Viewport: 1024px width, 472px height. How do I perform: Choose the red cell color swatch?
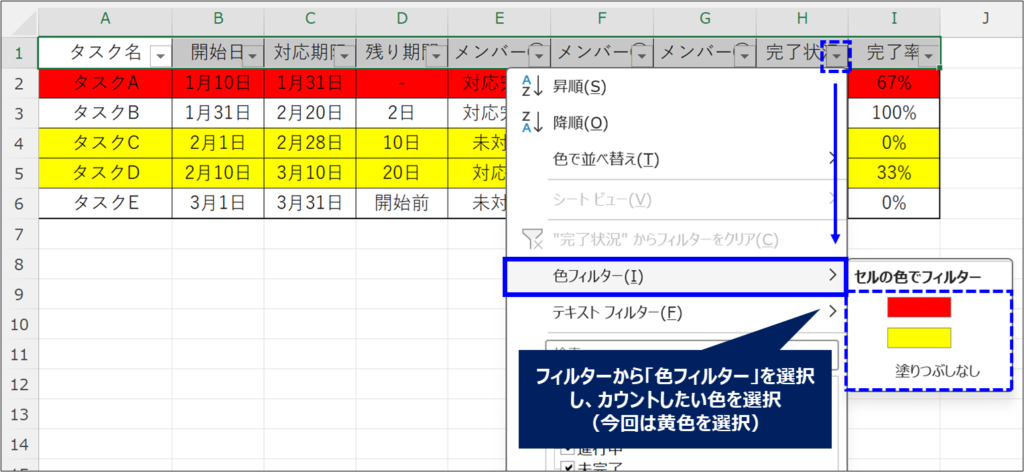pos(918,307)
